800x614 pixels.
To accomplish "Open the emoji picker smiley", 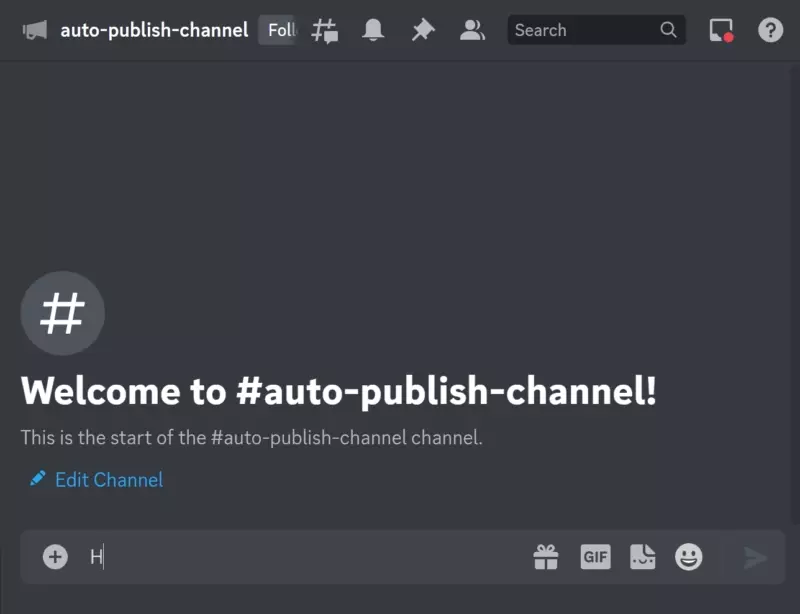I will 689,557.
